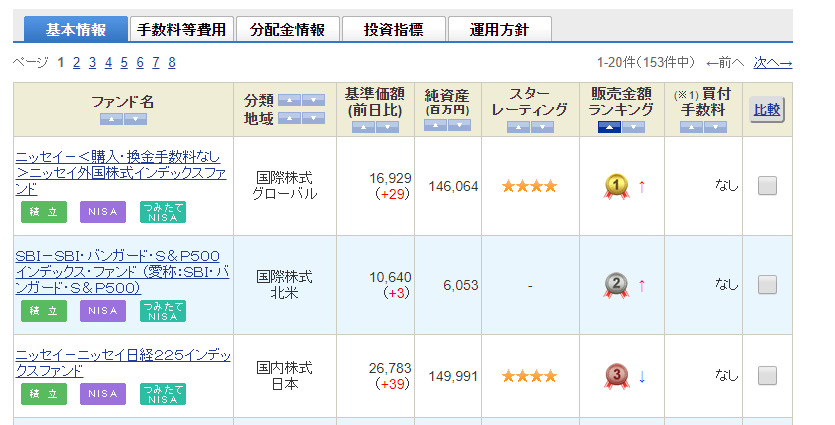
Task: Sort 純資産 ascending arrow
Action: click(x=436, y=125)
